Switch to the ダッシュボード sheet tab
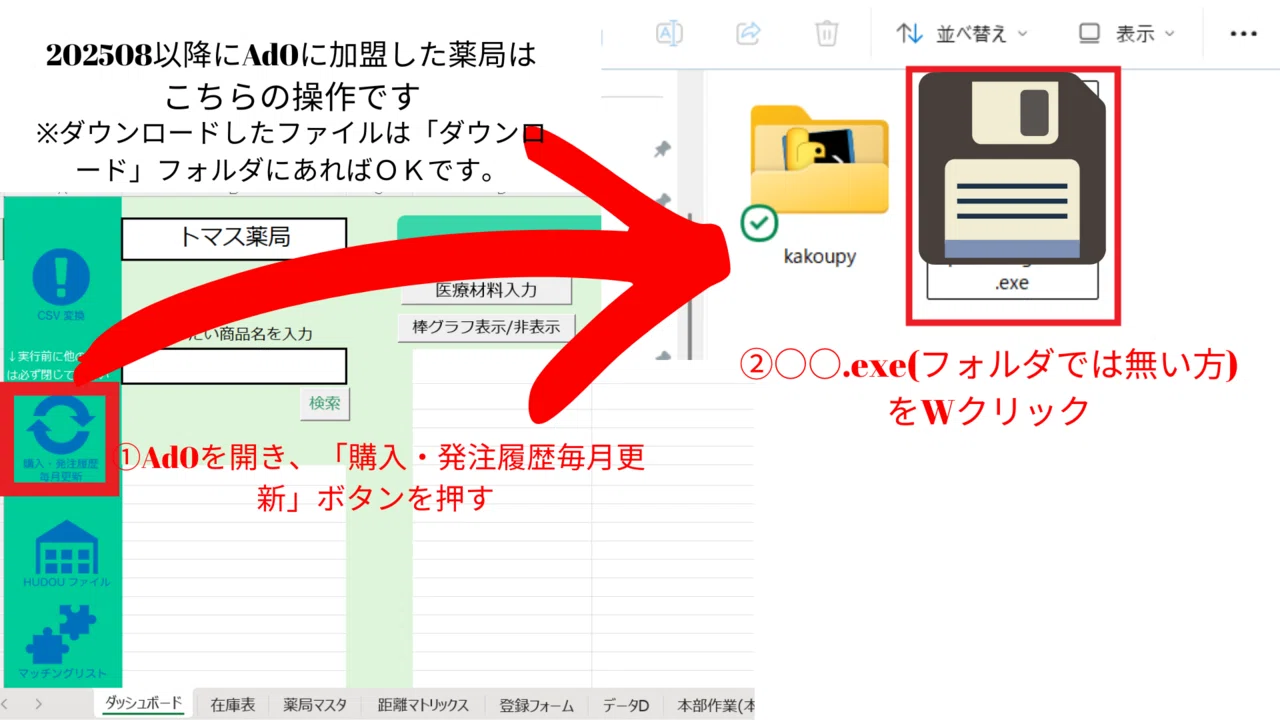Viewport: 1280px width, 720px height. [x=144, y=704]
